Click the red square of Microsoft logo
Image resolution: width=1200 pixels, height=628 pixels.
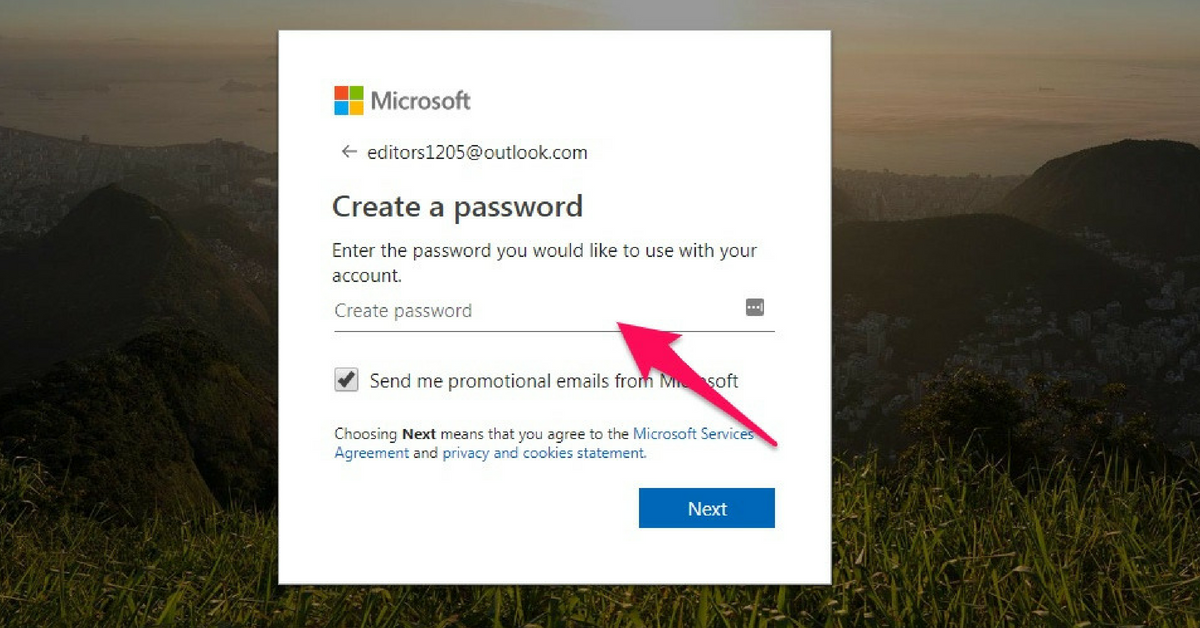pyautogui.click(x=341, y=93)
